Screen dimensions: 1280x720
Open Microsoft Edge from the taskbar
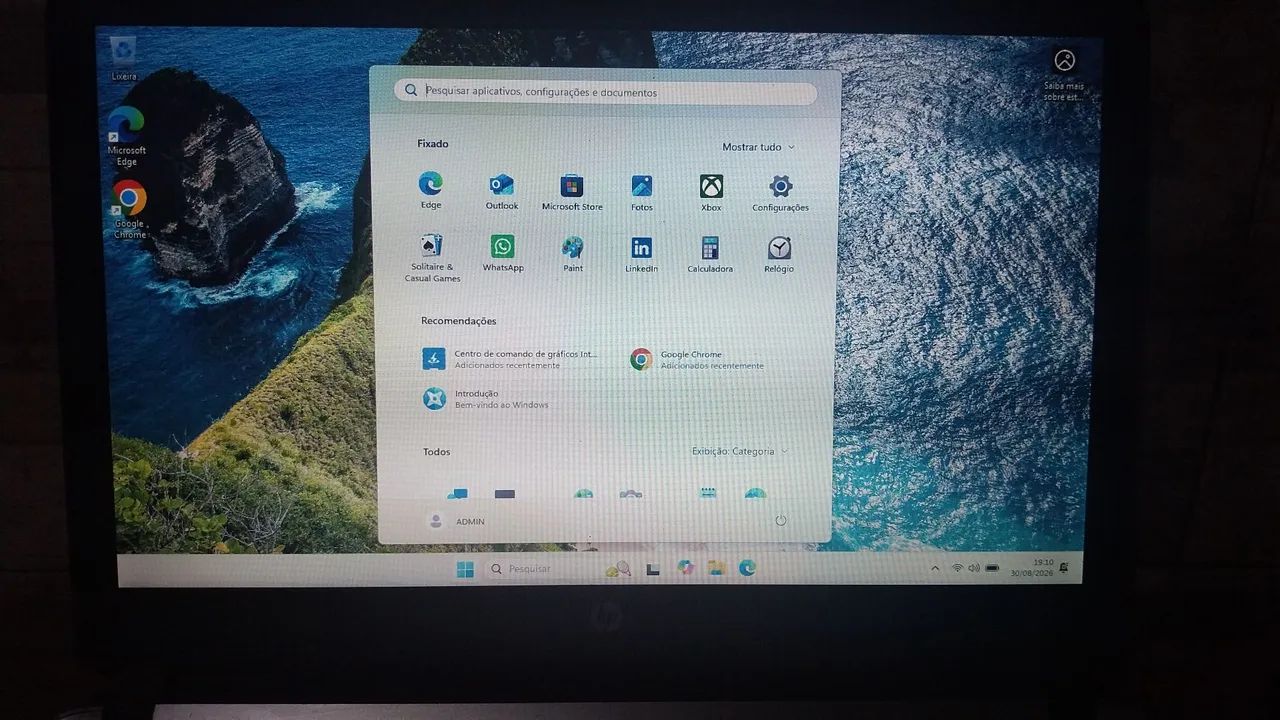click(x=747, y=568)
